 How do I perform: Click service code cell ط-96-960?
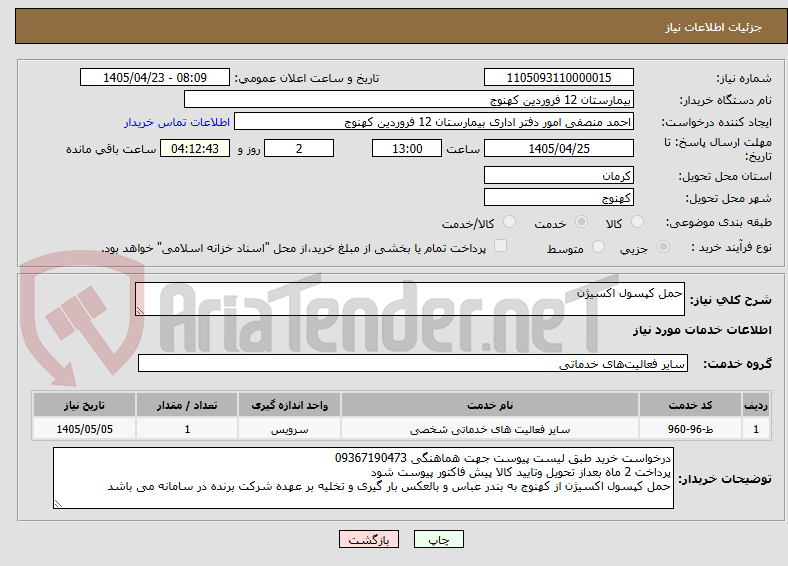tap(691, 429)
